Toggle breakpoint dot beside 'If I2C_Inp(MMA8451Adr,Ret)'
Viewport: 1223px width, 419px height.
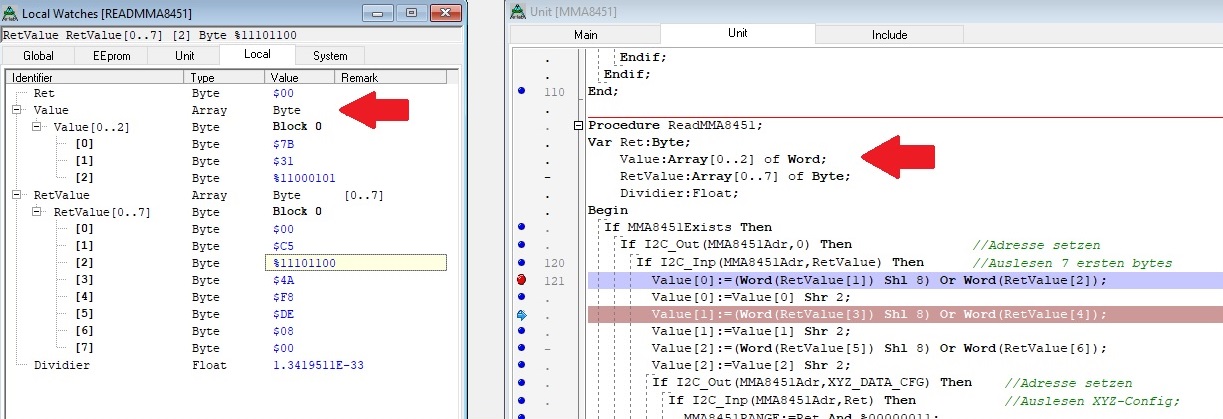click(521, 399)
